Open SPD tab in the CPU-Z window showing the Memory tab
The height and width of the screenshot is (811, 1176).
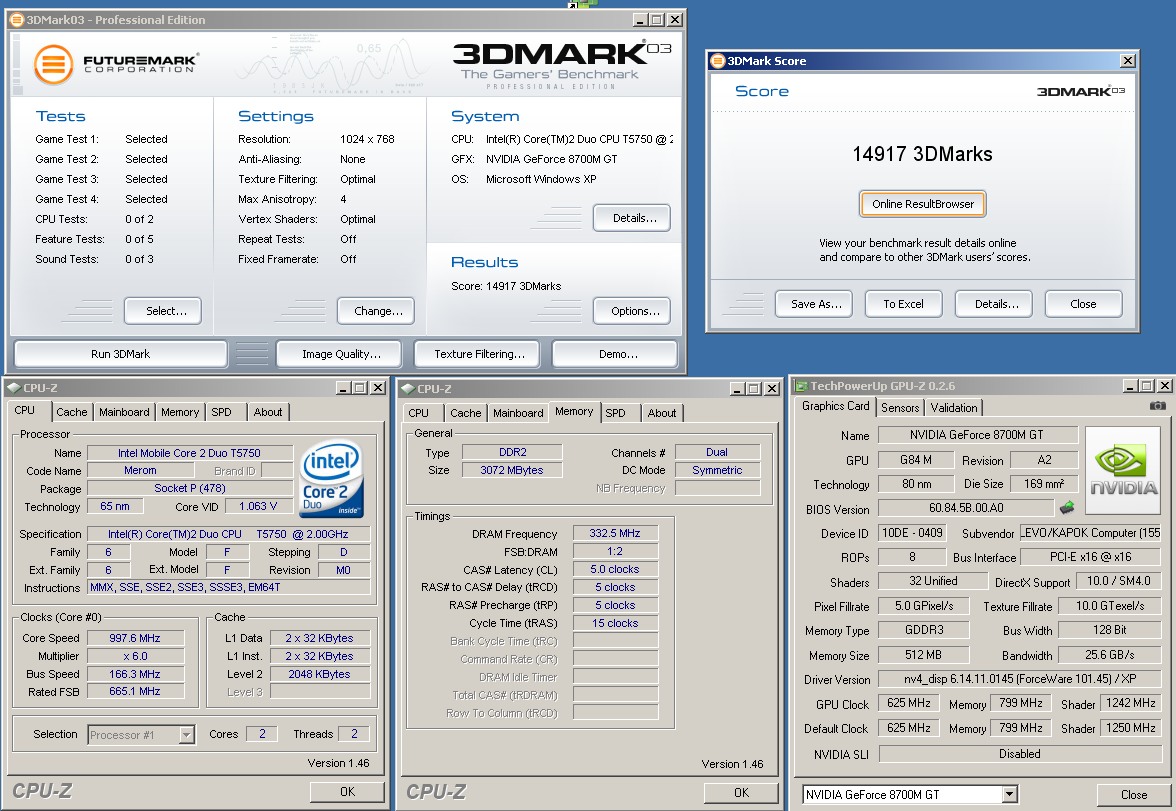click(x=615, y=413)
